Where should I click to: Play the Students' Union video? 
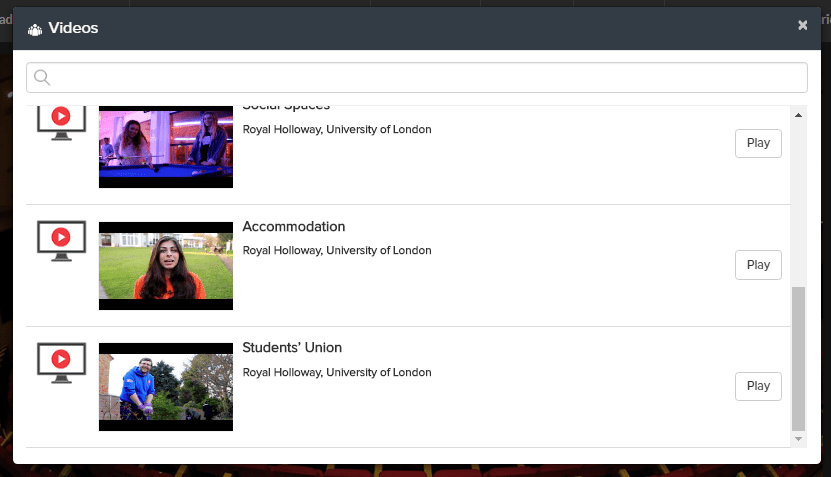(x=758, y=386)
